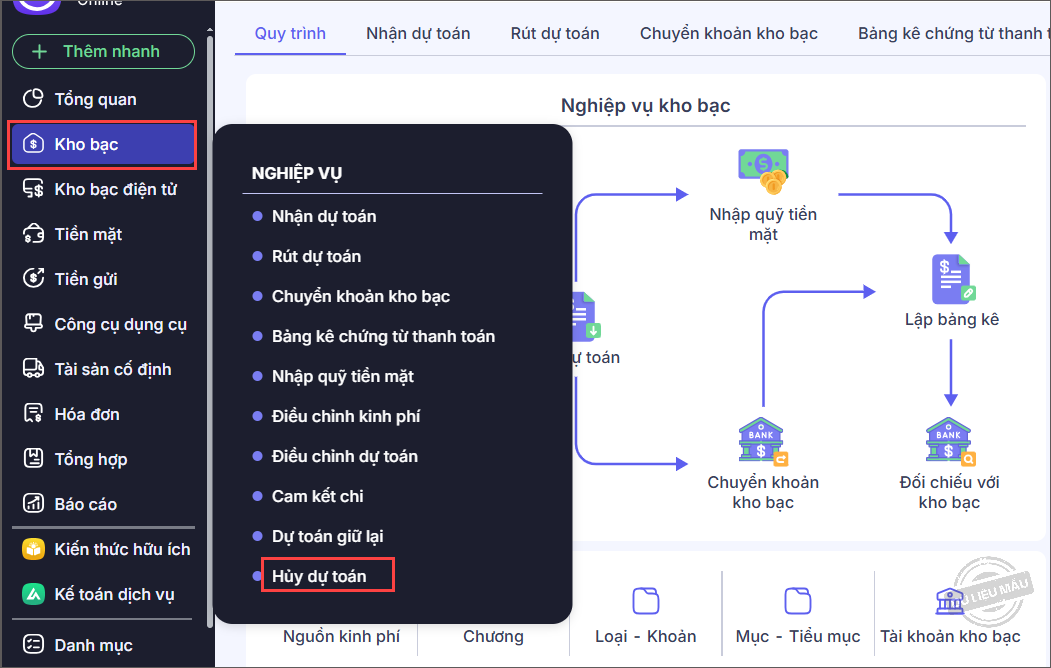Click the Đối chiếu với kho bạc icon
The image size is (1051, 668).
[950, 442]
